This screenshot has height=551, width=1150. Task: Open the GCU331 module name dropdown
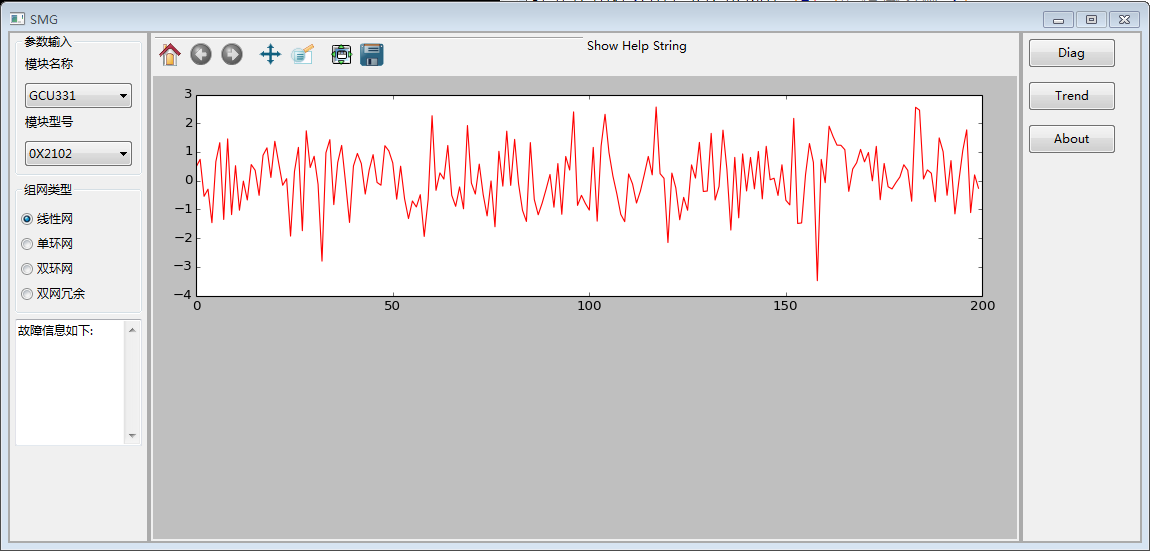(x=78, y=95)
